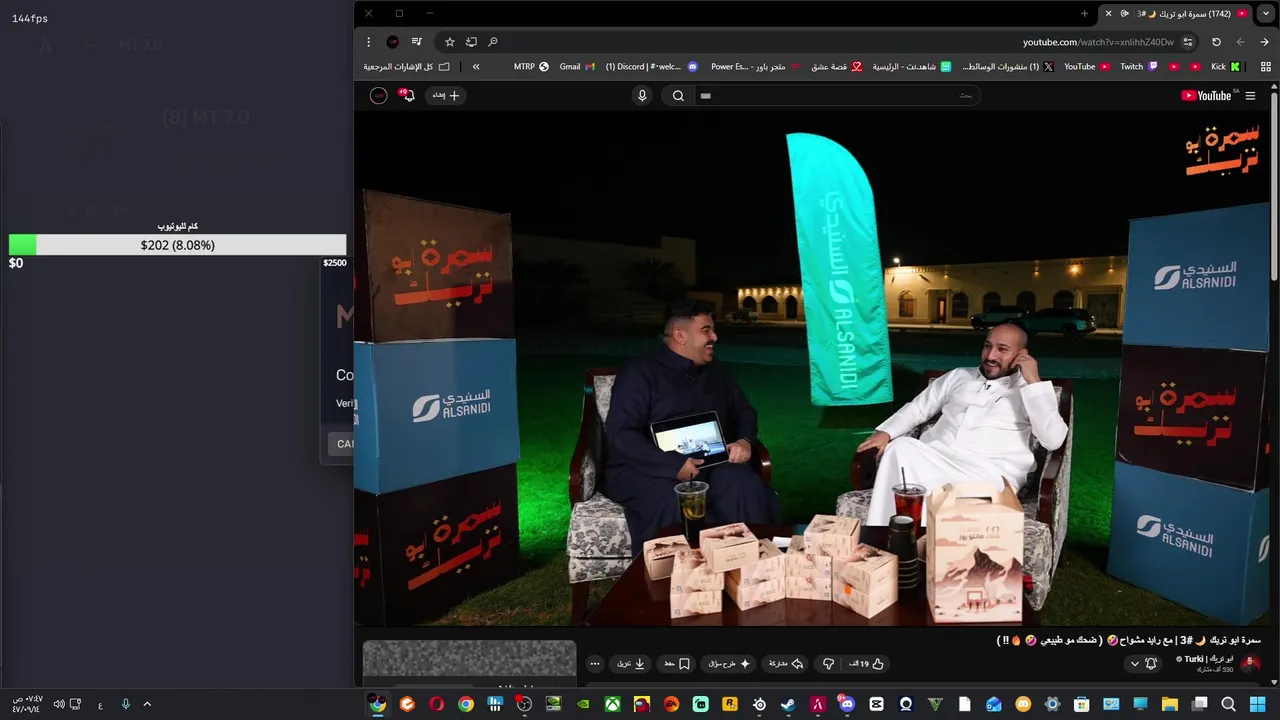Open YouTube notifications bell

pos(407,96)
